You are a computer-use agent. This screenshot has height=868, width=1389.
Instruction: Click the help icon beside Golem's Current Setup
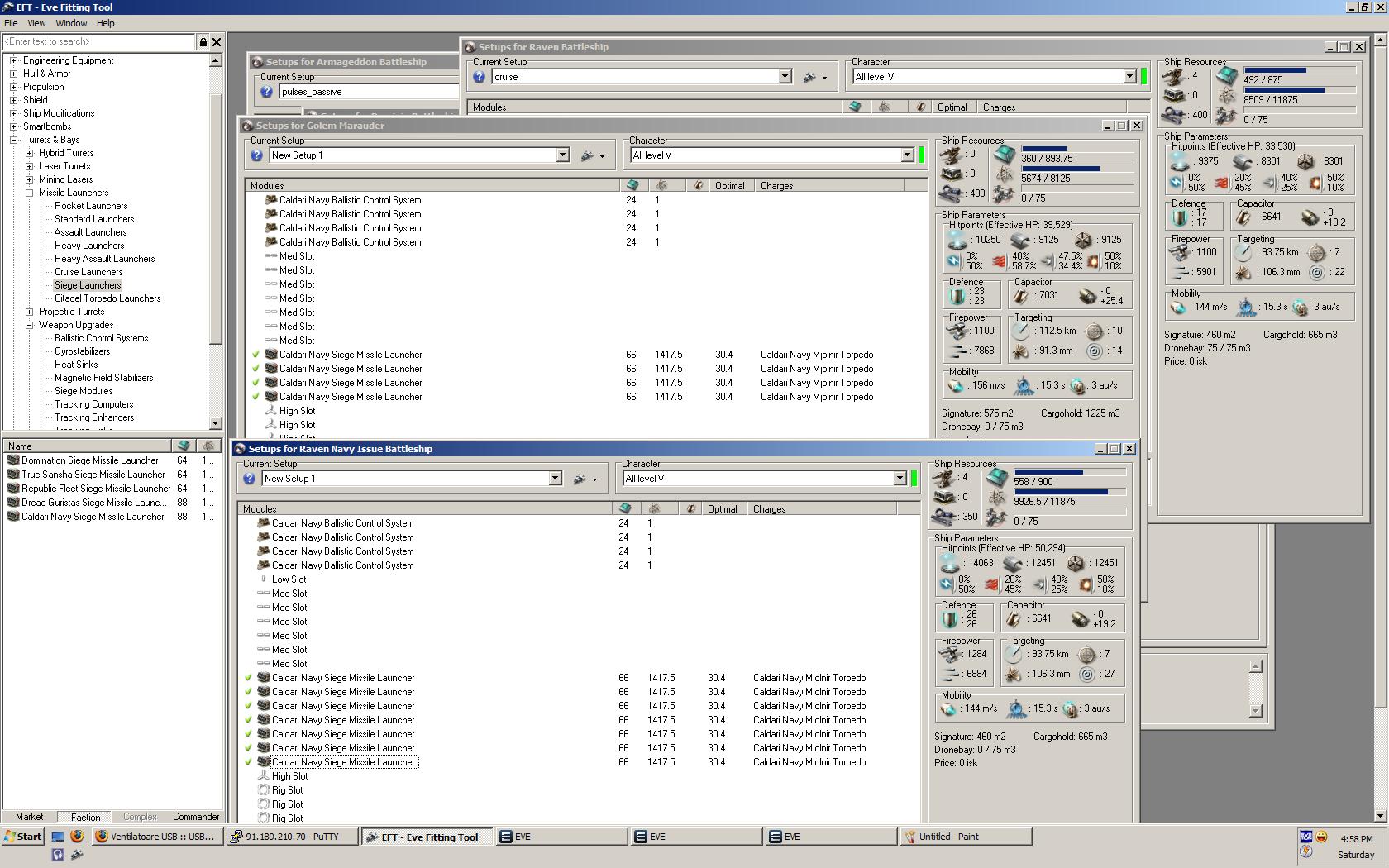[256, 155]
